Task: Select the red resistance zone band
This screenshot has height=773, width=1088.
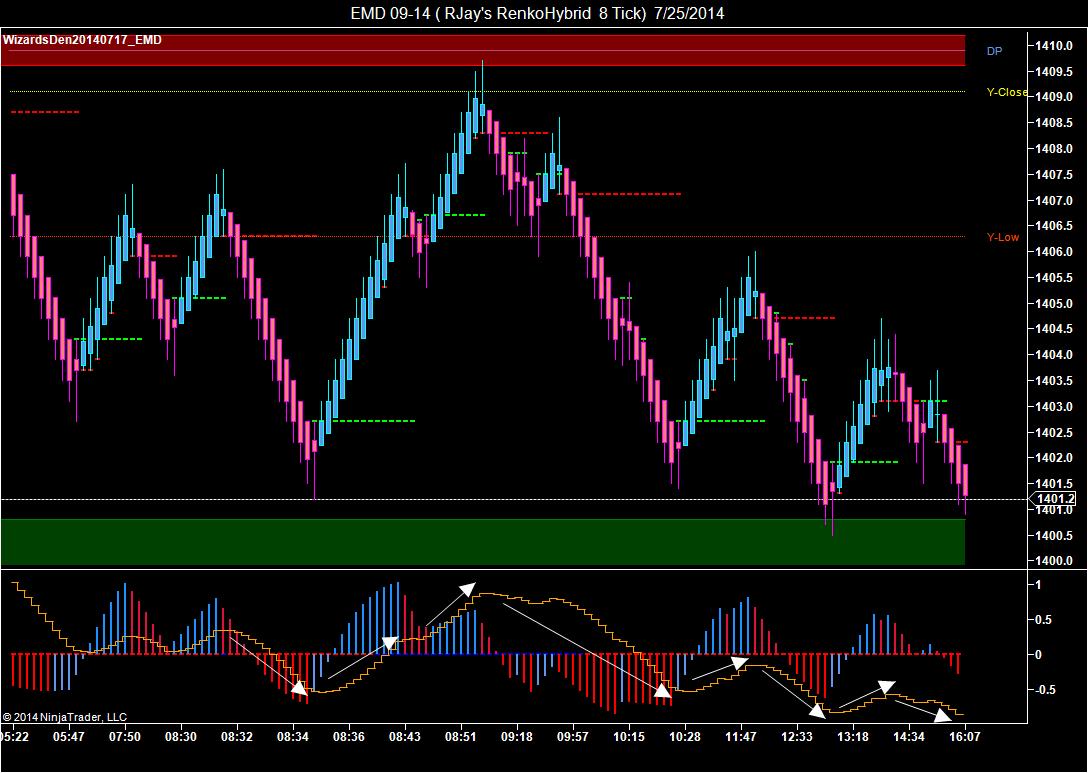Action: pyautogui.click(x=483, y=50)
